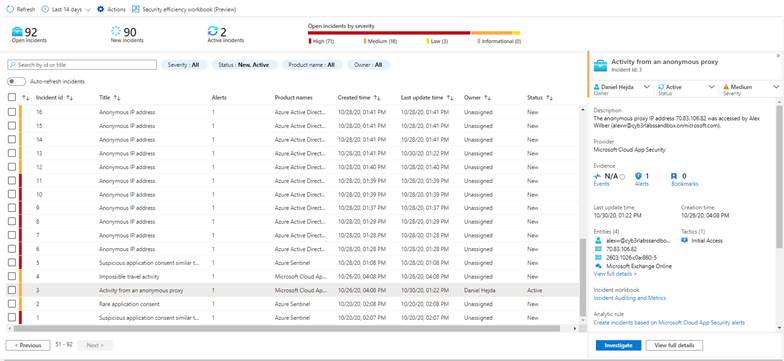Click the High severity red bar segment

tap(389, 33)
